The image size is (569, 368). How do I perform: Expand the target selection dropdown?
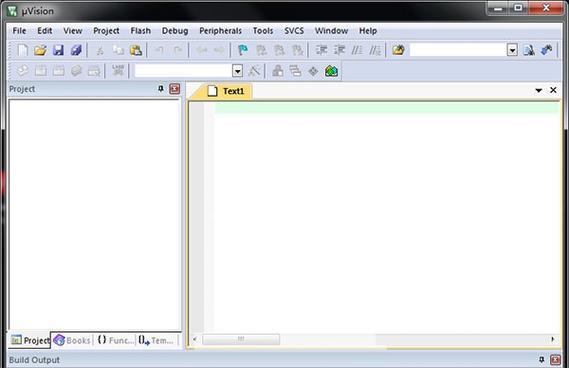[x=237, y=71]
